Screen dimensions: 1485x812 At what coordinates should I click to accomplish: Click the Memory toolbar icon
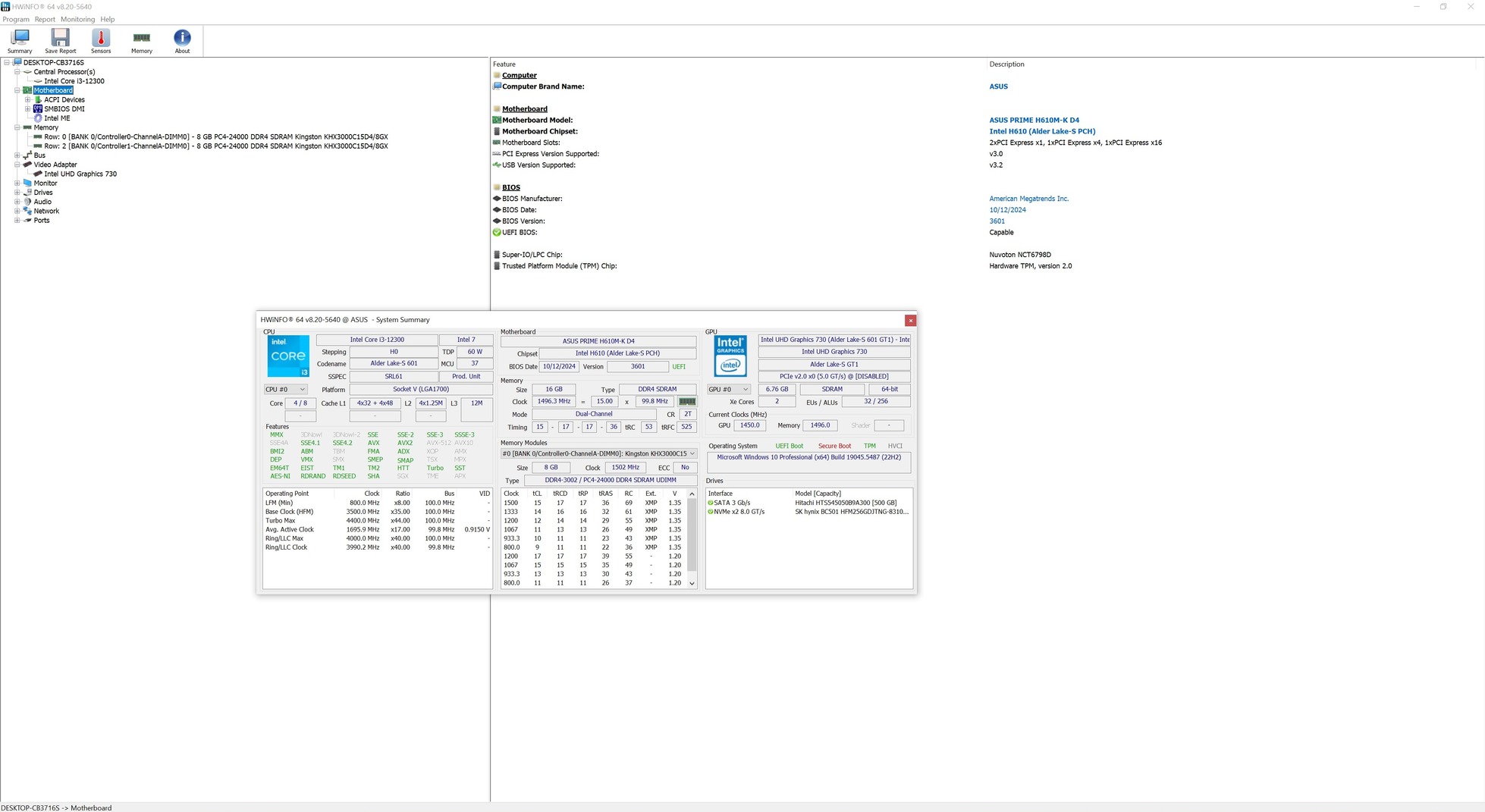pos(141,40)
